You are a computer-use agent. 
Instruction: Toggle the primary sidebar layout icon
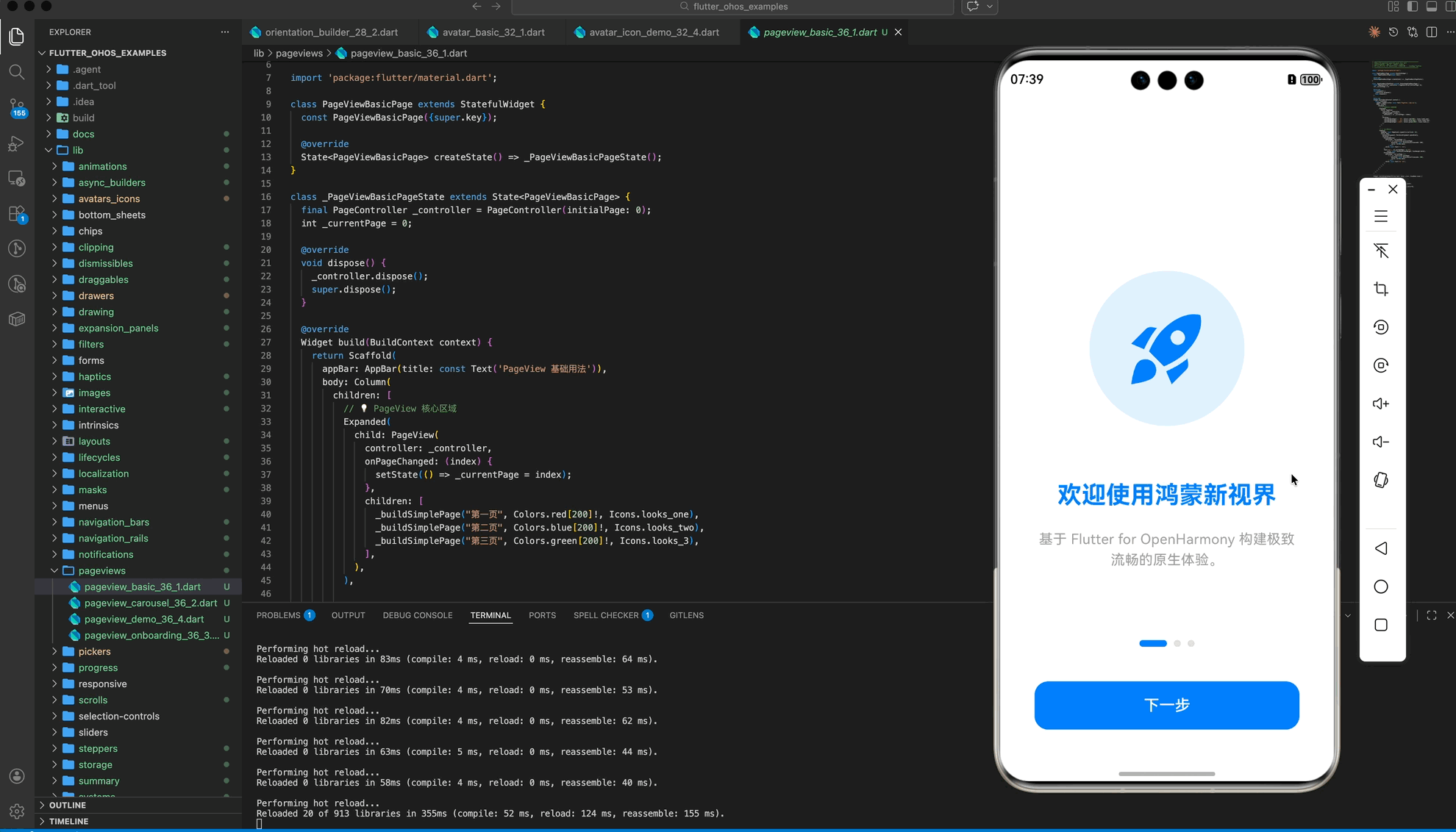coord(1412,7)
